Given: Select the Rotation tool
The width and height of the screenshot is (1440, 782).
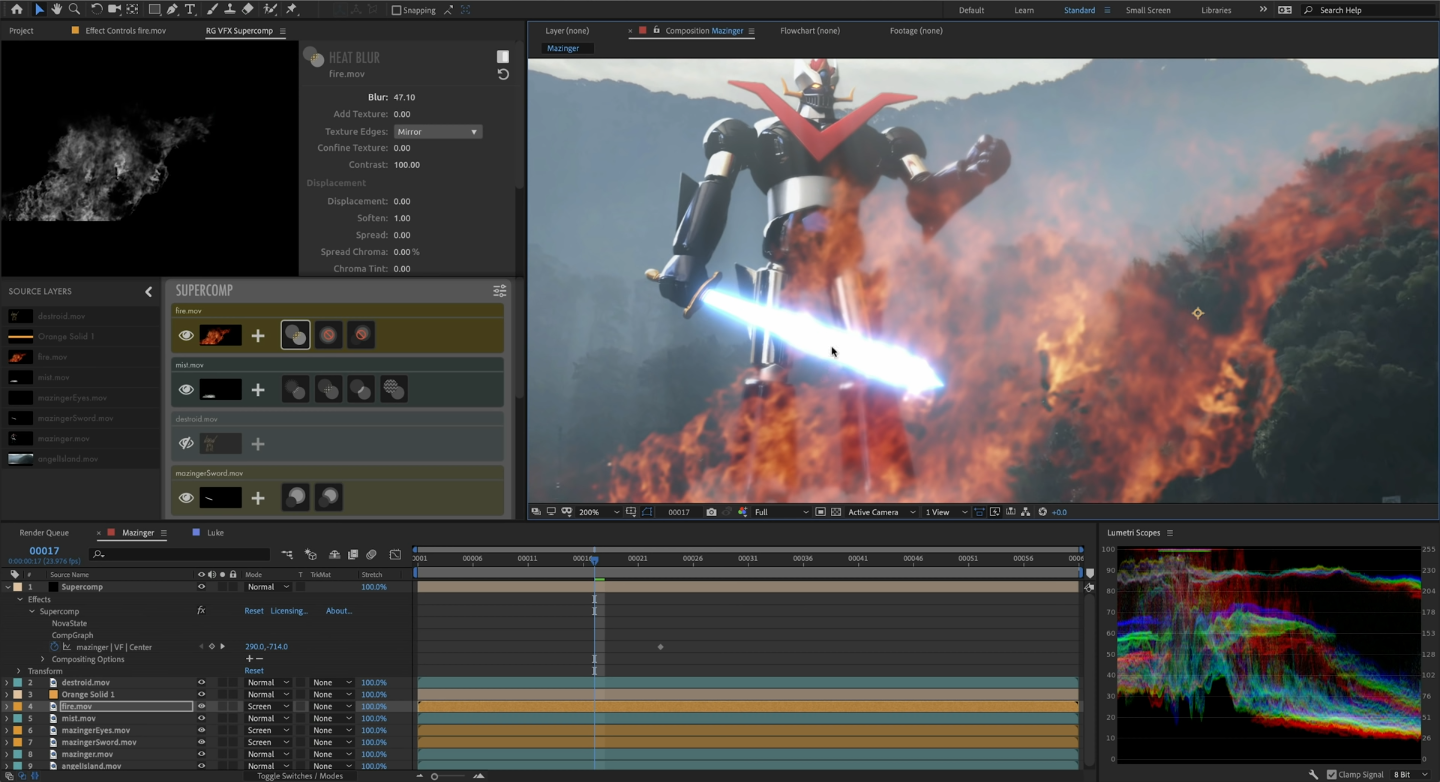Looking at the screenshot, I should tap(97, 9).
